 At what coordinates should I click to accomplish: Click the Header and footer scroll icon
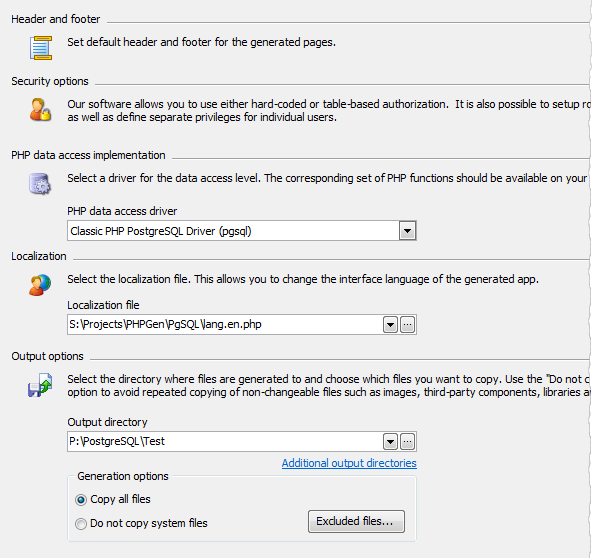tap(41, 48)
